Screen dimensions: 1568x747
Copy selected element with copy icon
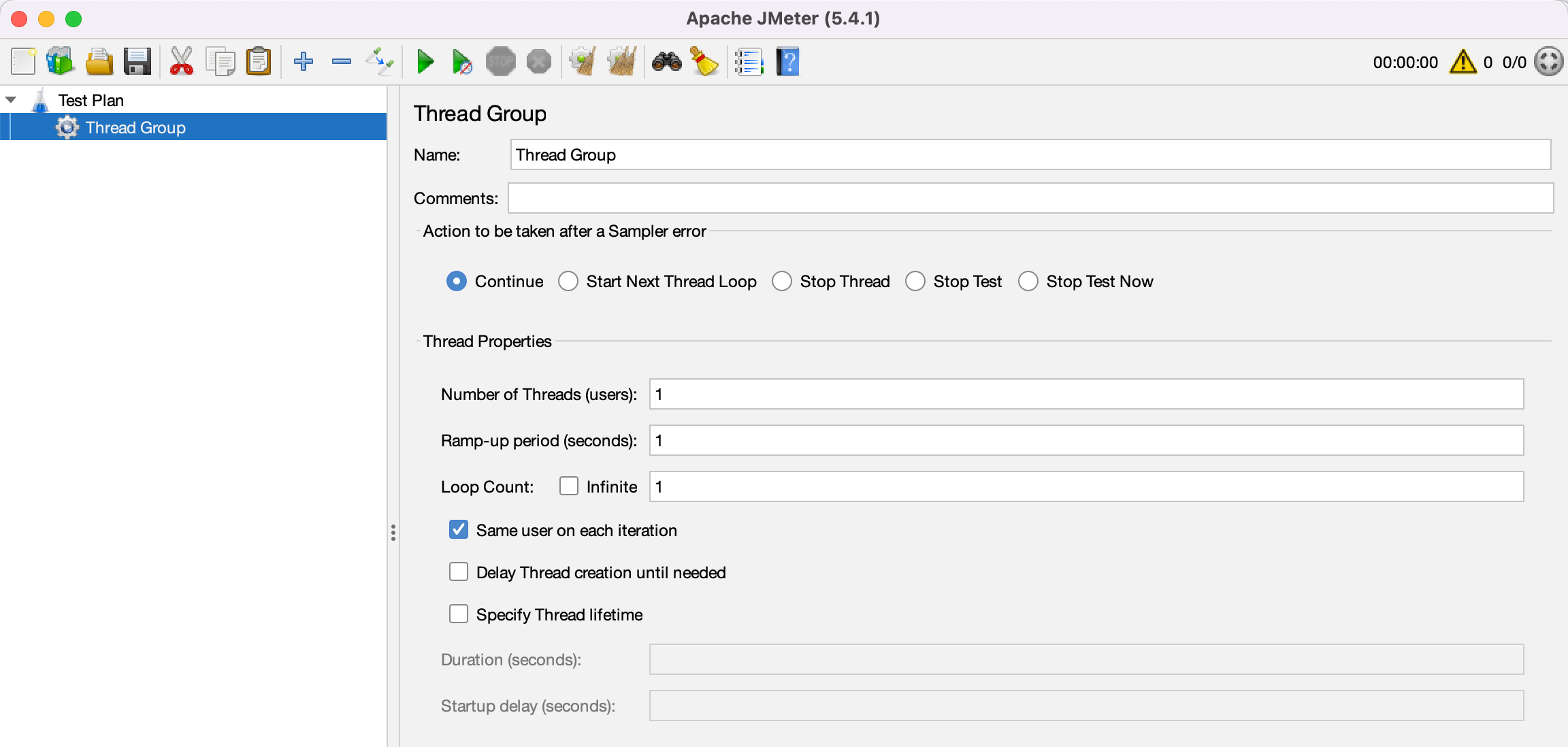pyautogui.click(x=220, y=62)
